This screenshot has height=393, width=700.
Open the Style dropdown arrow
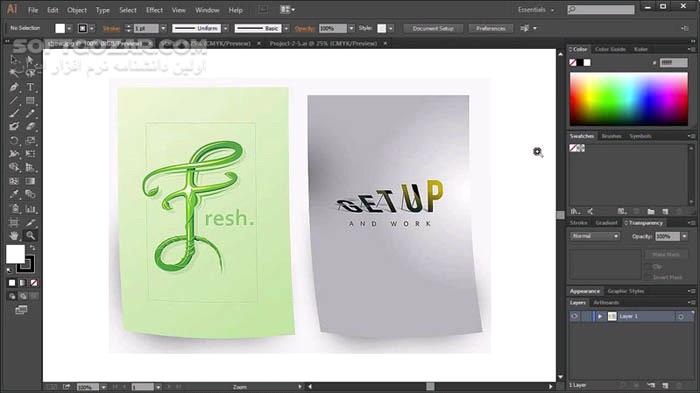pyautogui.click(x=391, y=28)
